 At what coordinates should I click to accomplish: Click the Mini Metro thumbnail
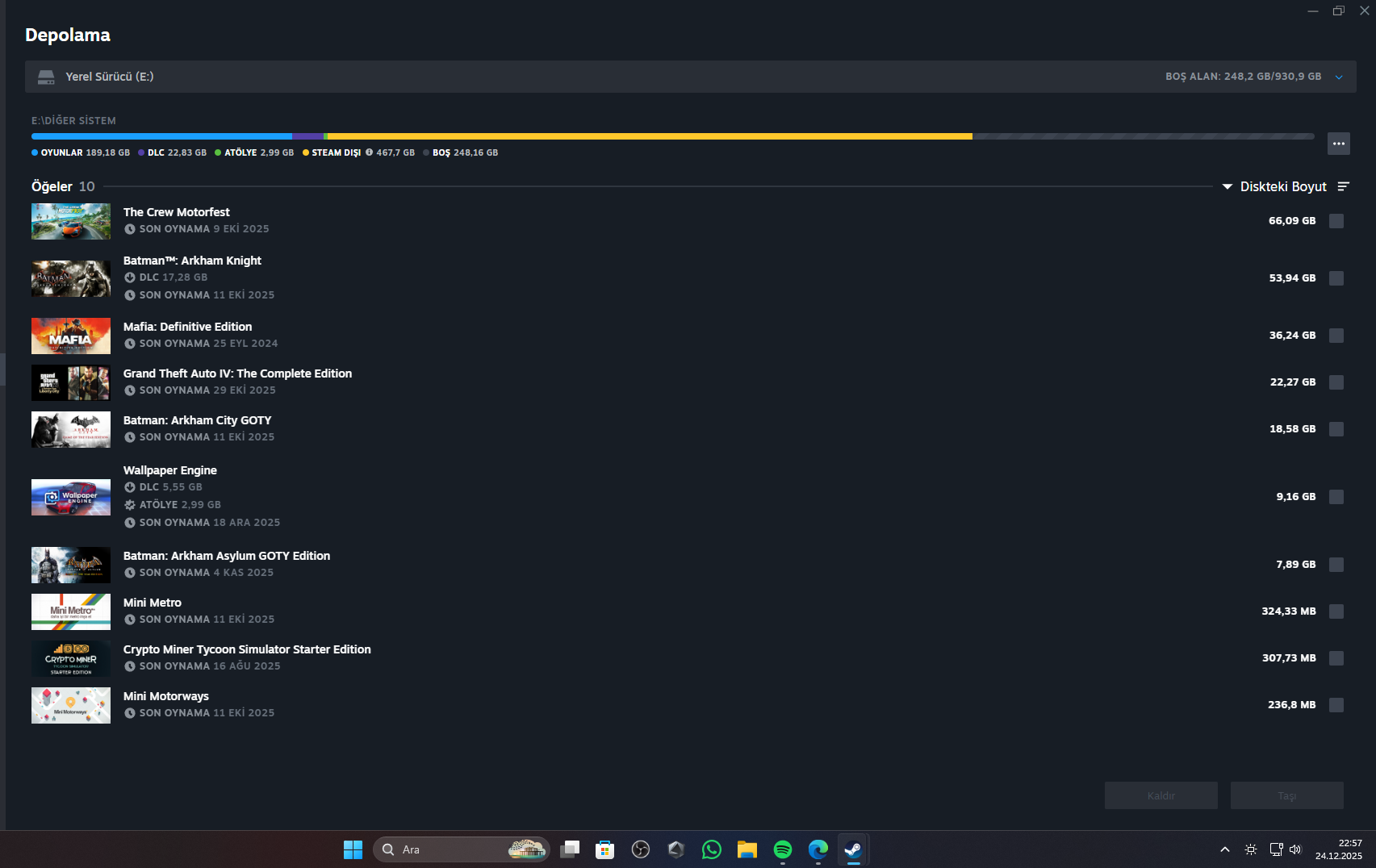click(x=71, y=611)
